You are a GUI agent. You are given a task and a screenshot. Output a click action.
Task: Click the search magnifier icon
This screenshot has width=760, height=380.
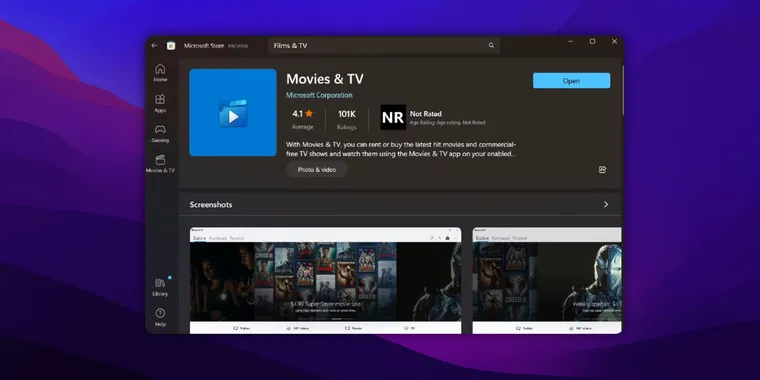pyautogui.click(x=491, y=46)
